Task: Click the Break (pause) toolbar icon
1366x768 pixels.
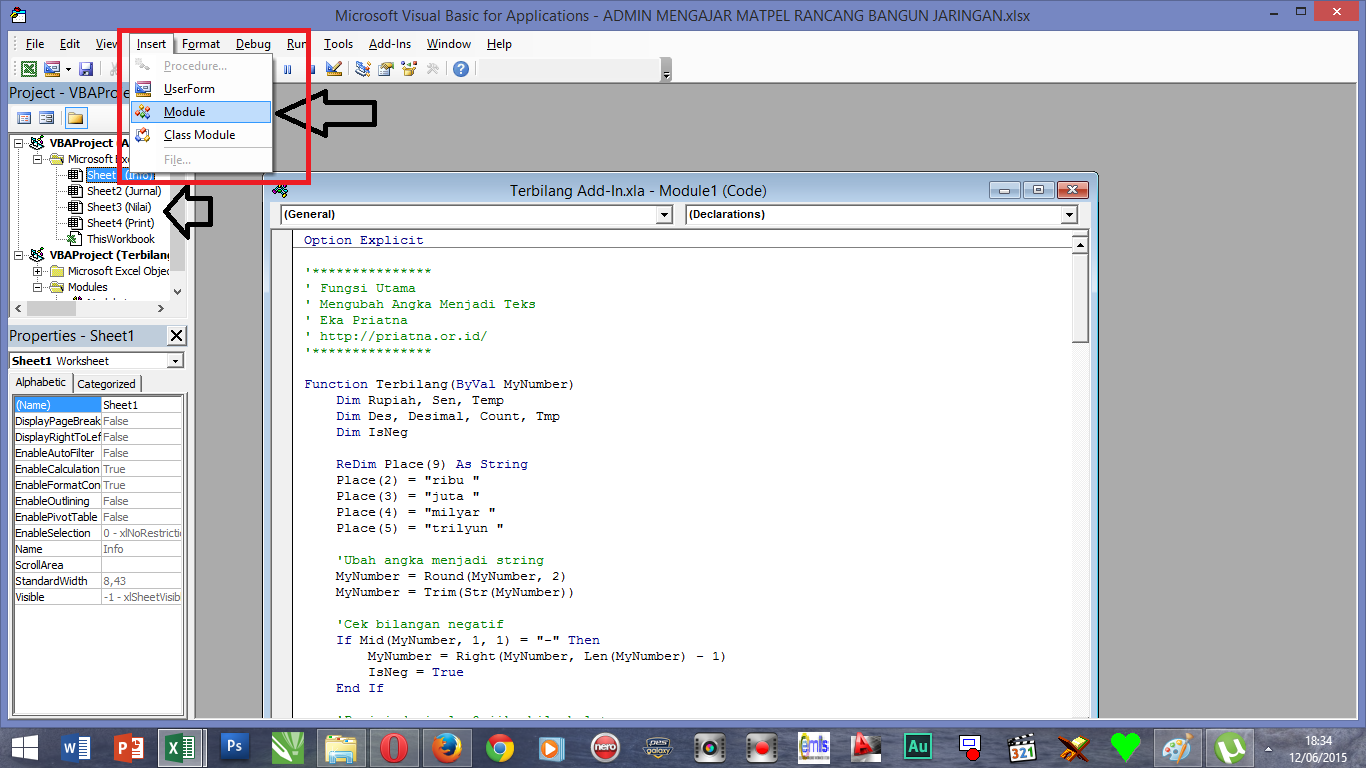Action: [288, 69]
